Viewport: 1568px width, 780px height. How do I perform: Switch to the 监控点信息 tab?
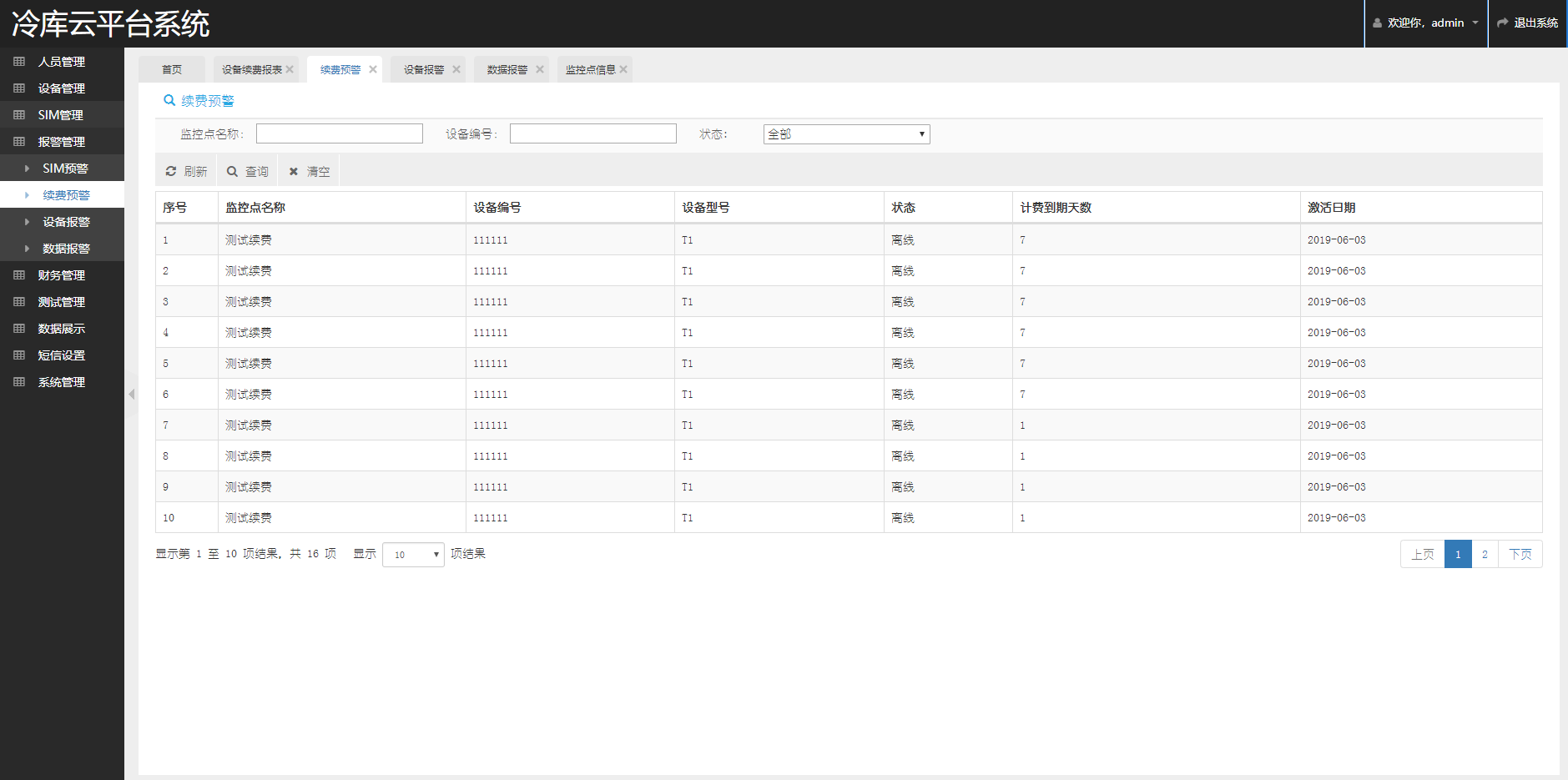[x=590, y=69]
